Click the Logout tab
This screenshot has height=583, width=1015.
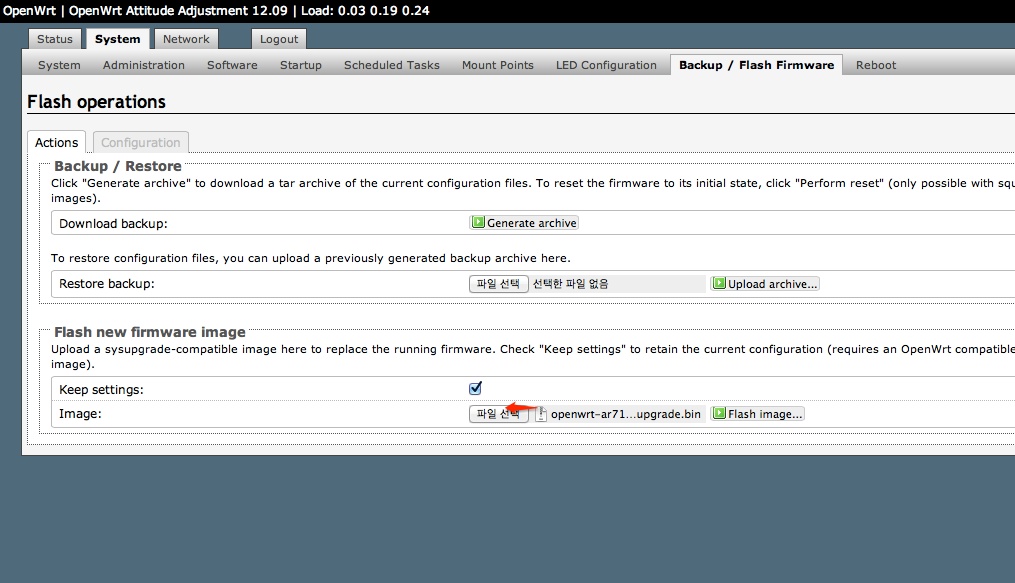pos(278,39)
